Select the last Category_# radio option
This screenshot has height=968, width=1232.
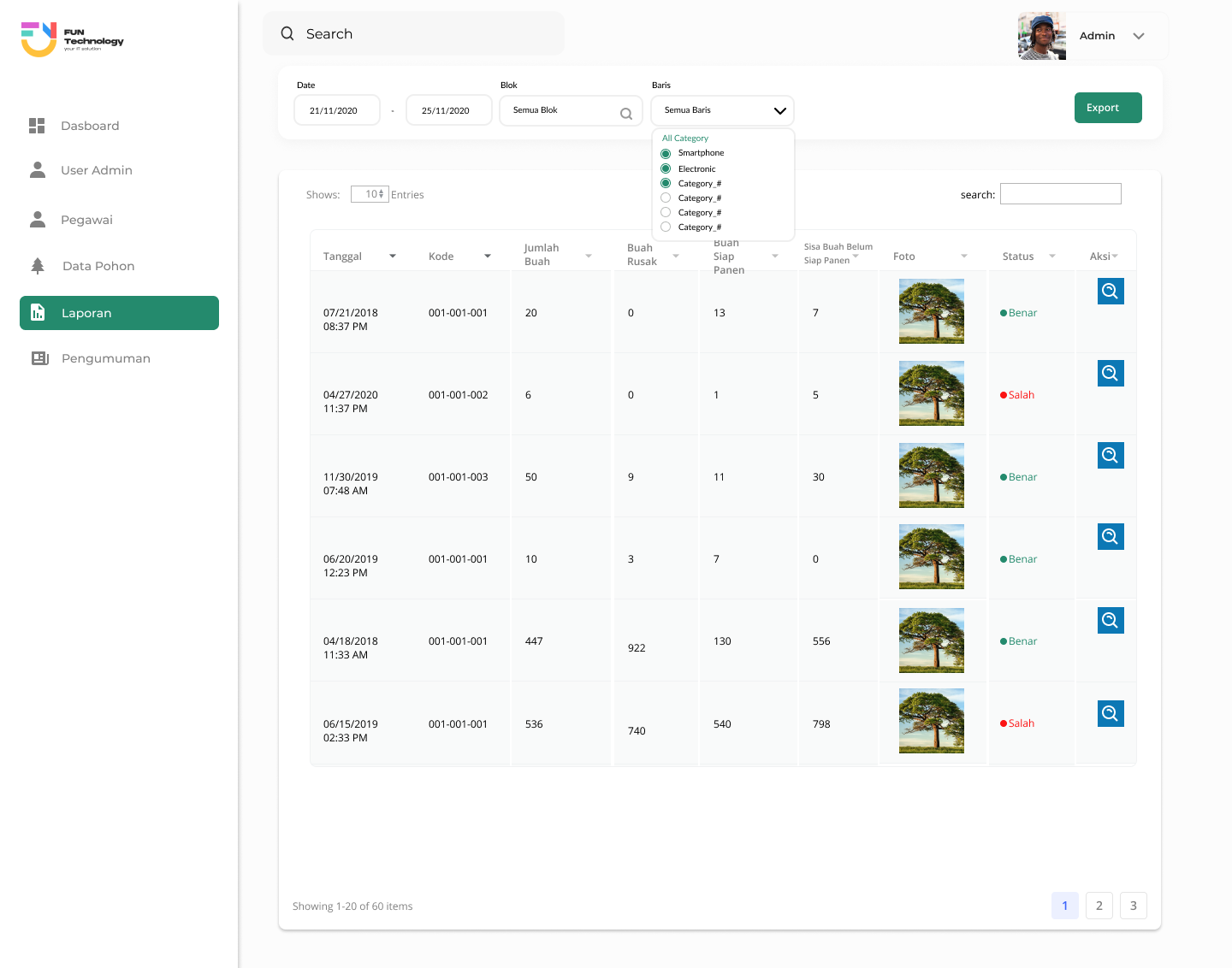666,227
